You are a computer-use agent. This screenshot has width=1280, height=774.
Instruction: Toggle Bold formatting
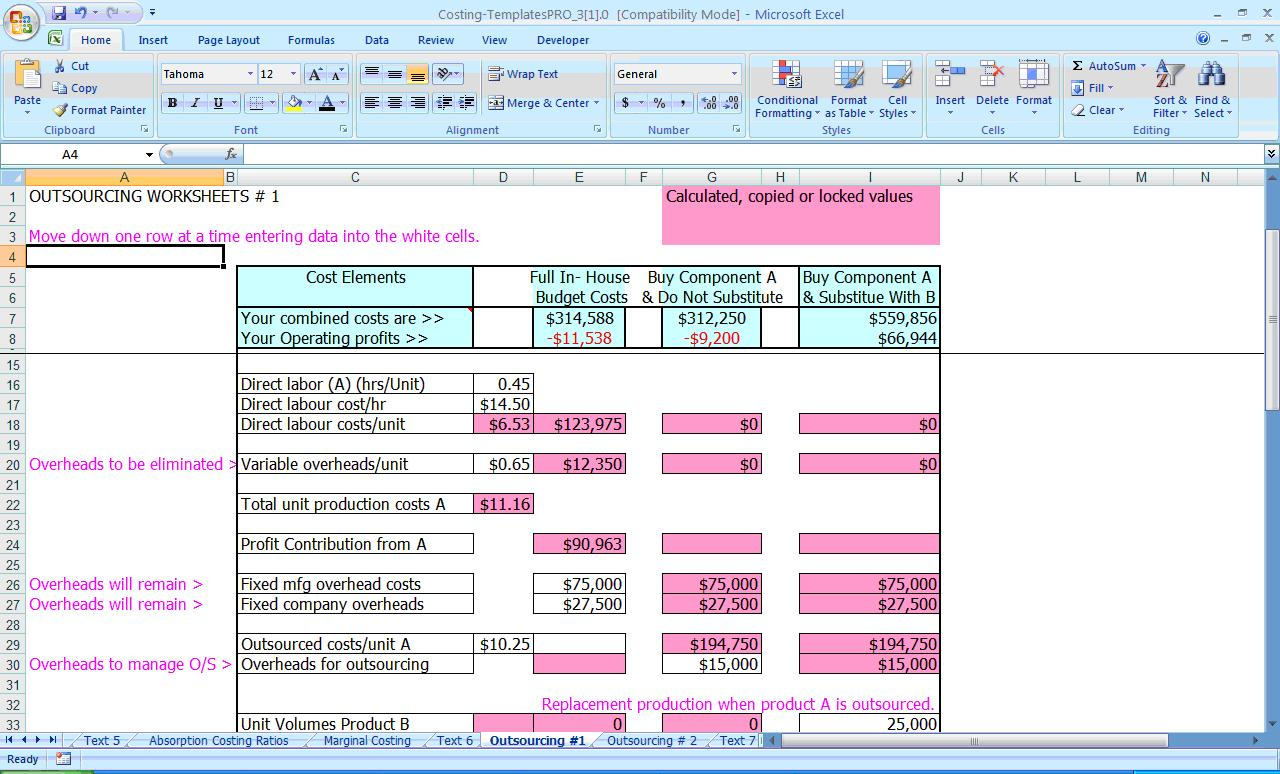[x=172, y=103]
